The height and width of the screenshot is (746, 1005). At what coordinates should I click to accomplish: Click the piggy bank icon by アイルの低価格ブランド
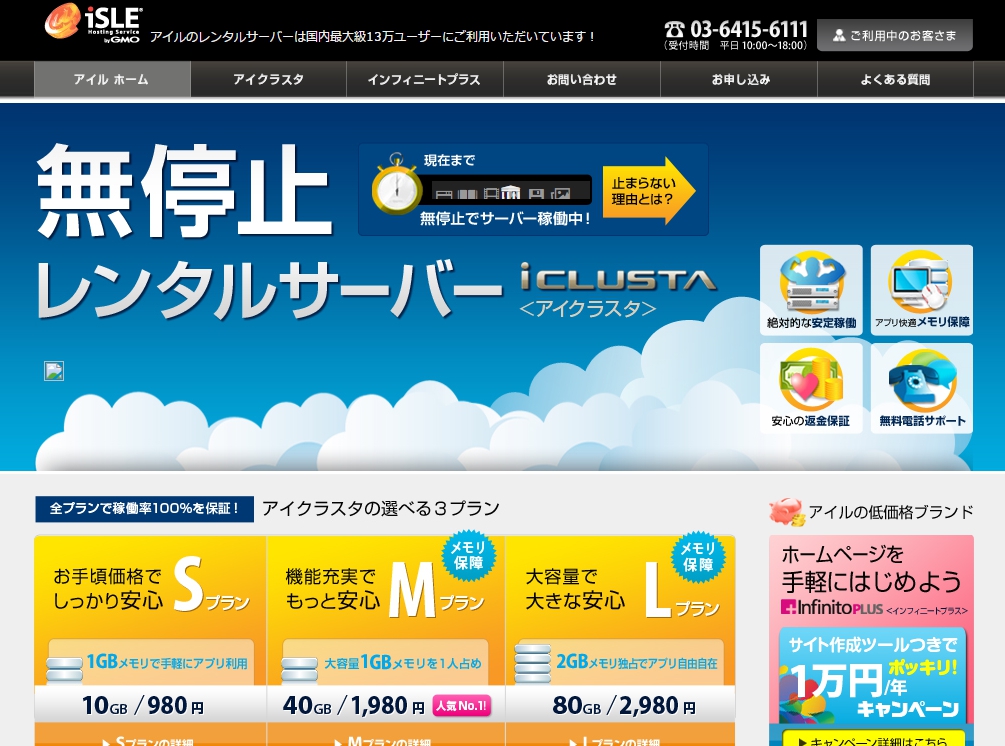[786, 512]
